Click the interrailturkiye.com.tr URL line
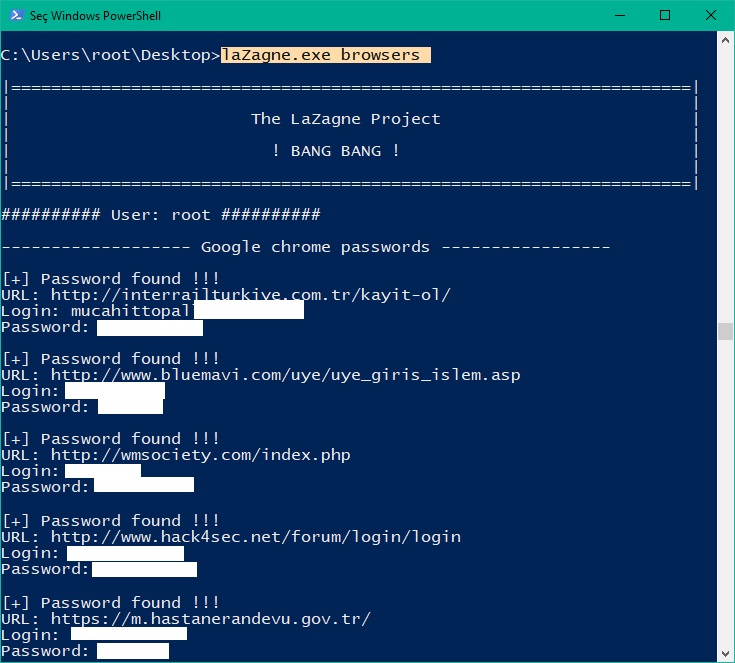The image size is (735, 663). click(226, 295)
